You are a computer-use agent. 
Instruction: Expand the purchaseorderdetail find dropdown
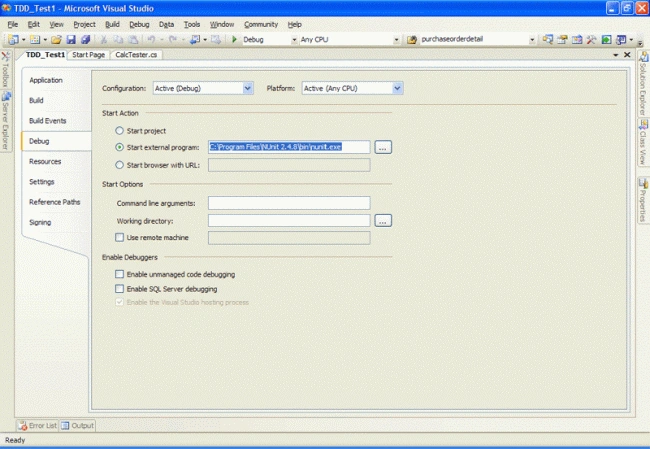[532, 40]
